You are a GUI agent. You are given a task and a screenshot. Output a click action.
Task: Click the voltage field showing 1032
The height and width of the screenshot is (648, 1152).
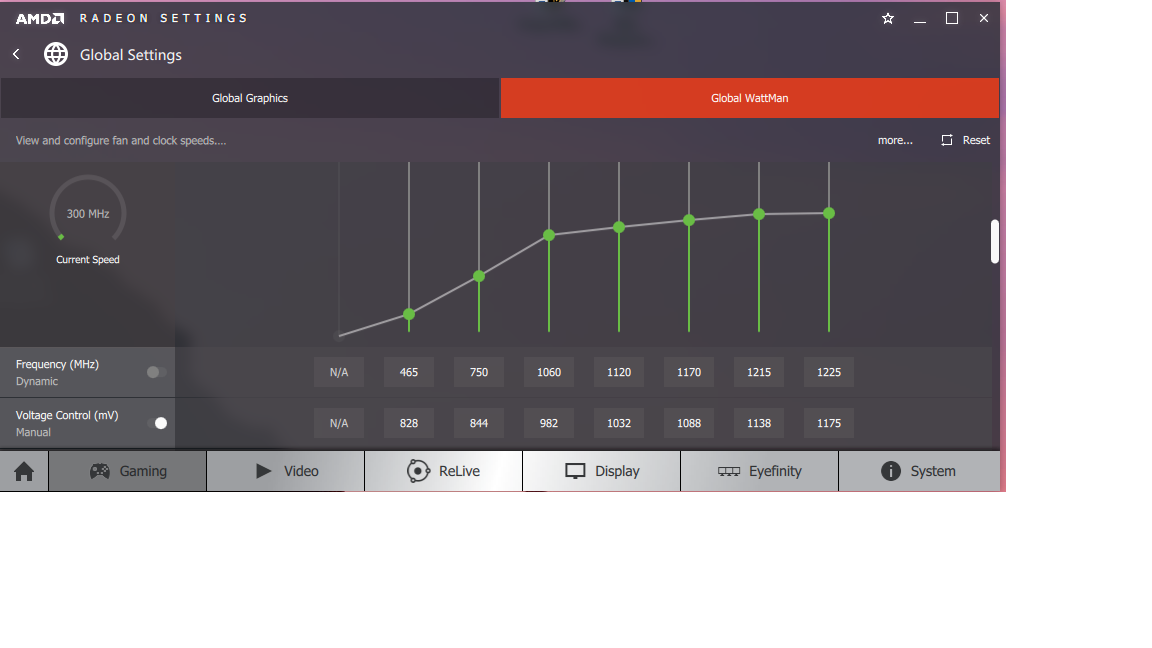[619, 423]
